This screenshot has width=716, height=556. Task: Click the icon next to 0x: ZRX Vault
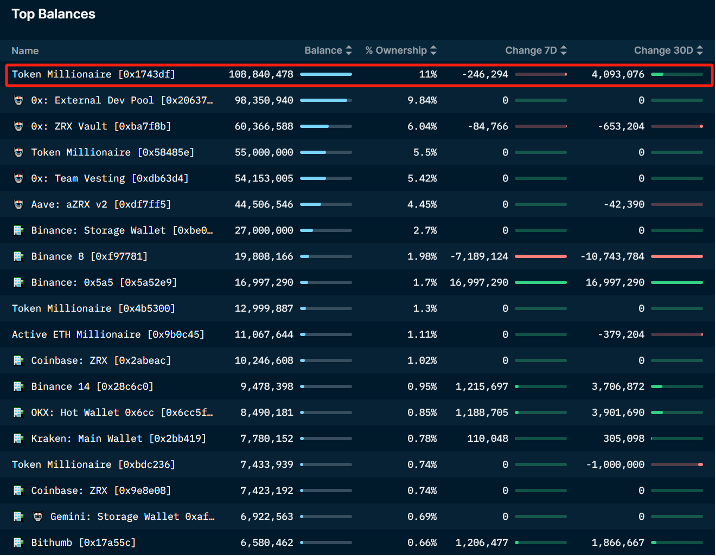[18, 127]
